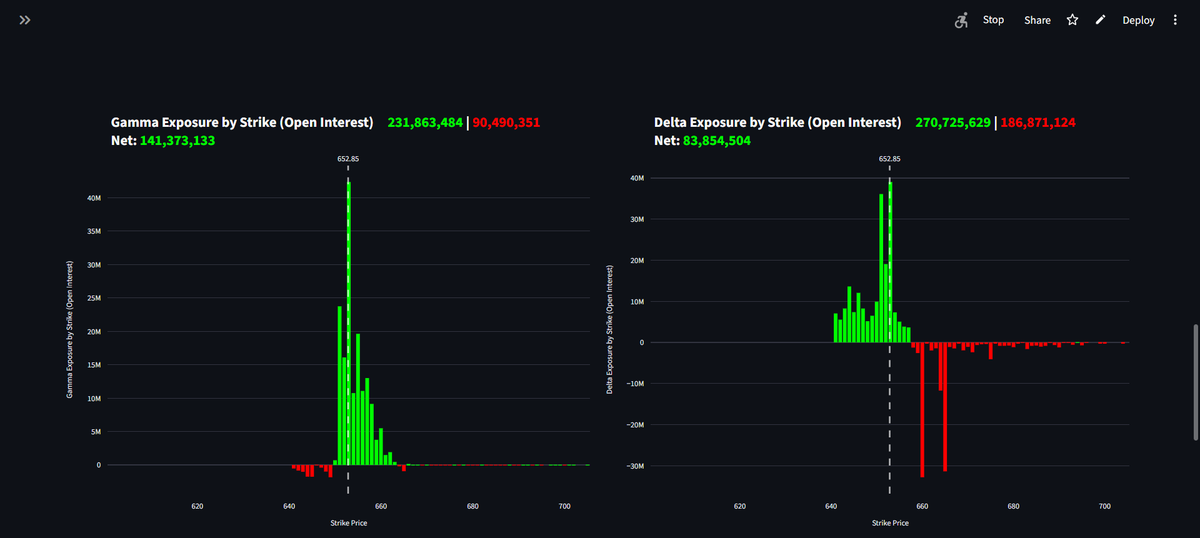Click the Deploy button
Image resolution: width=1200 pixels, height=538 pixels.
click(x=1138, y=20)
